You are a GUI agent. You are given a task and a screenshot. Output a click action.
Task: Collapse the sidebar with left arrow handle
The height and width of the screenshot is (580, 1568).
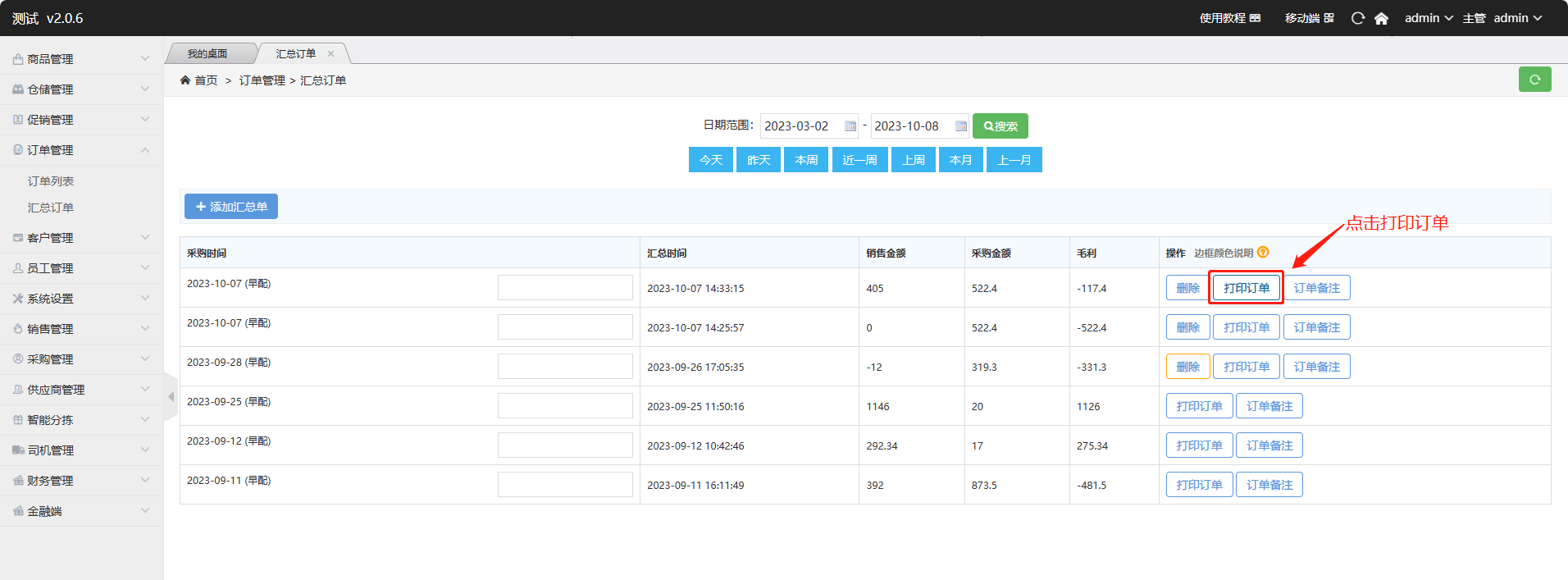tap(171, 397)
